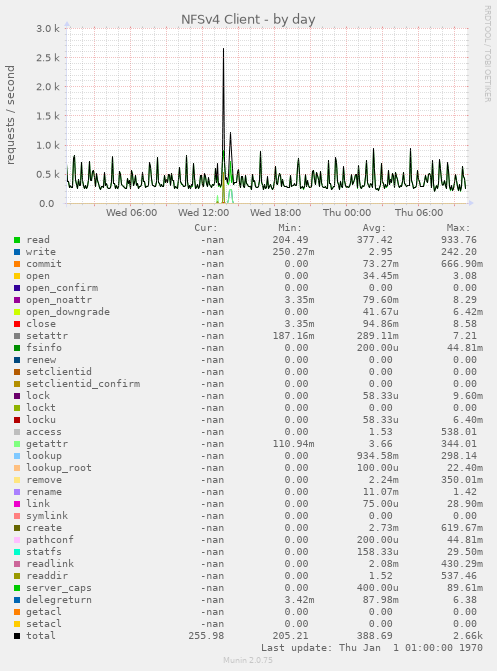The height and width of the screenshot is (671, 497).
Task: Select the magenta swatch for link
Action: click(17, 504)
